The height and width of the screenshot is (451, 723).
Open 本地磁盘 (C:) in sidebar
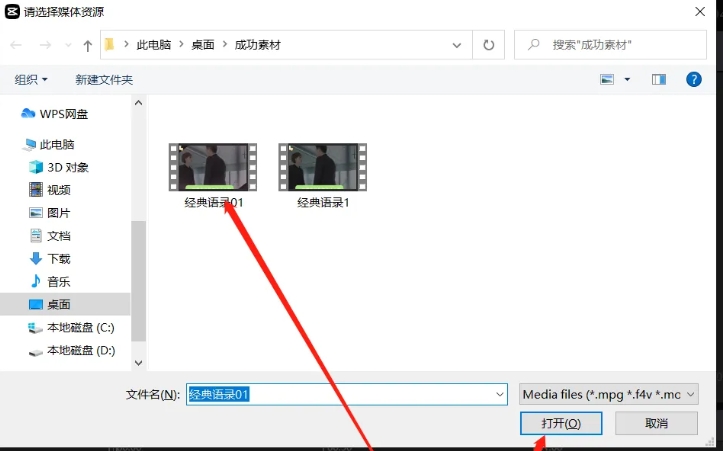point(71,328)
